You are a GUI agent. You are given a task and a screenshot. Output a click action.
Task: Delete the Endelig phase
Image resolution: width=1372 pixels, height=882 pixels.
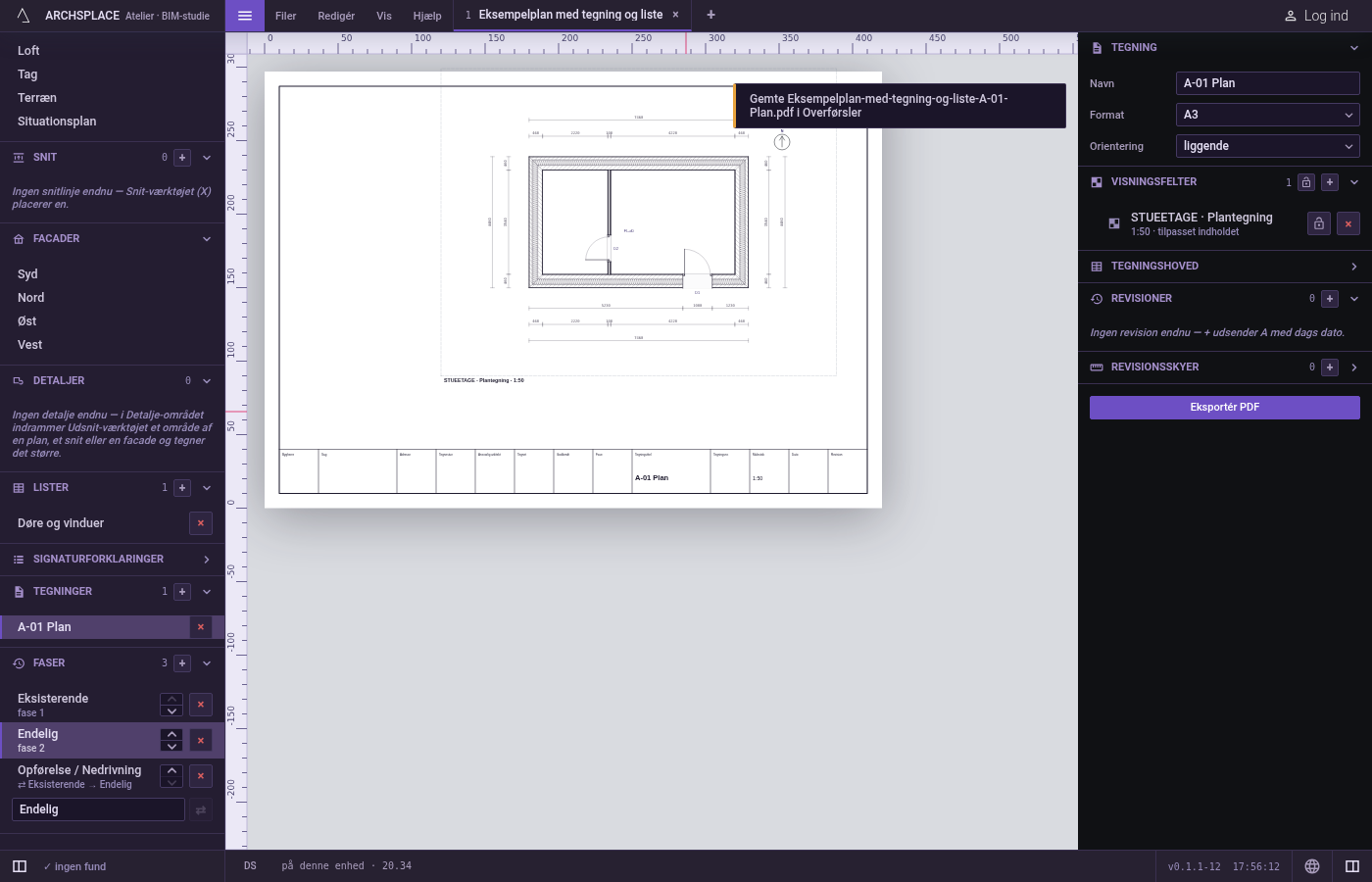pos(201,740)
